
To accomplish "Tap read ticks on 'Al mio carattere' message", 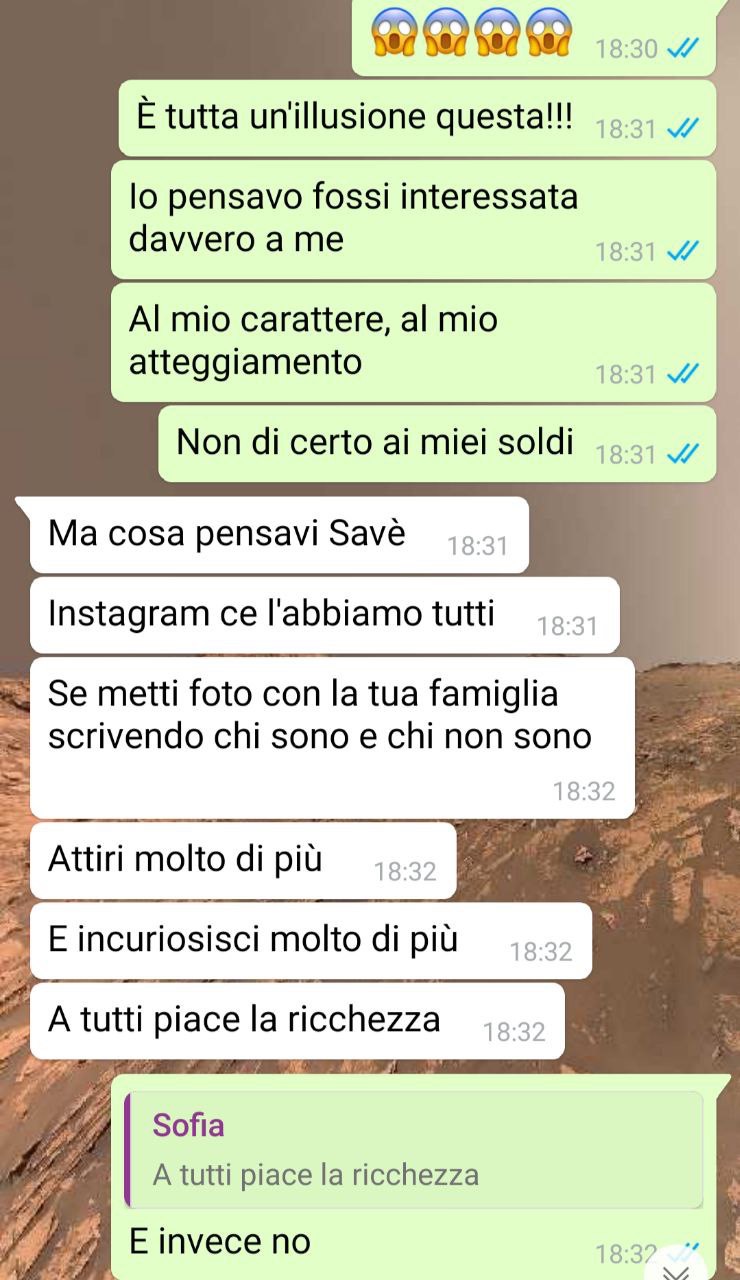I will (684, 374).
